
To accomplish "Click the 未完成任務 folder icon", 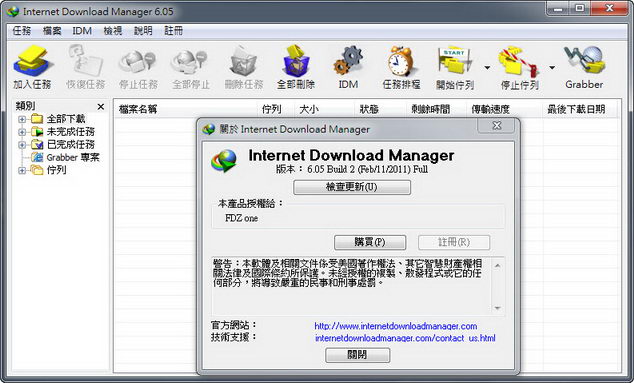I will (37, 131).
